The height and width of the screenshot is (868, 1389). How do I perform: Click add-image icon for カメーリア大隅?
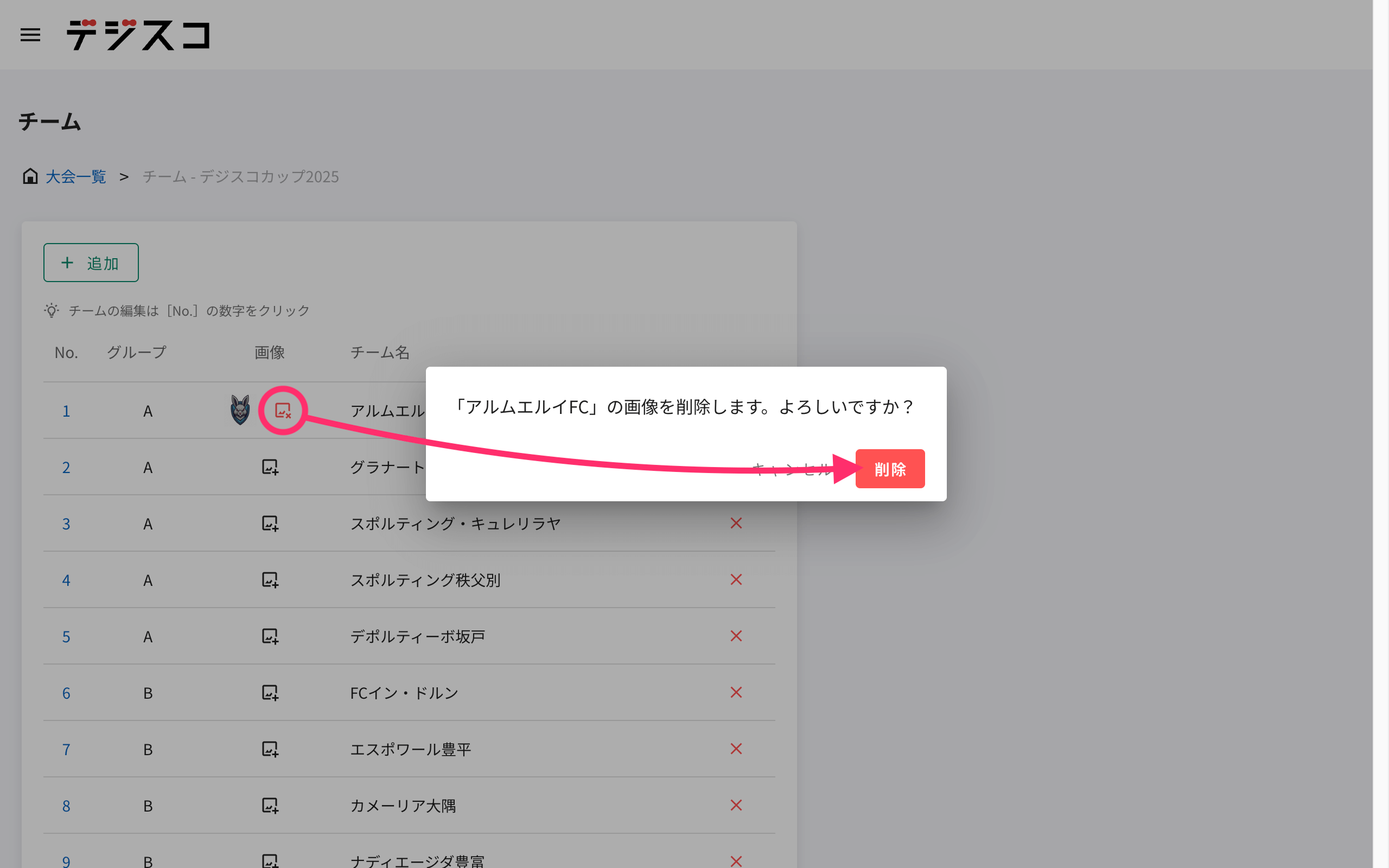[x=270, y=806]
